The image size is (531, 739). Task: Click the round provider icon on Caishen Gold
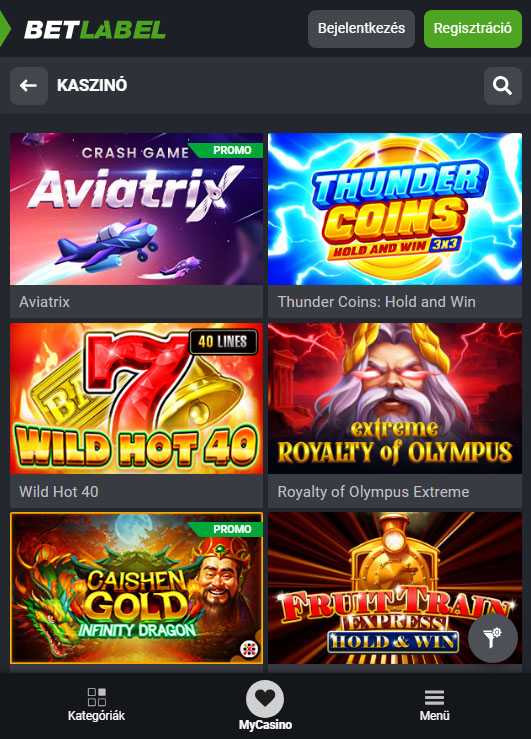[249, 649]
